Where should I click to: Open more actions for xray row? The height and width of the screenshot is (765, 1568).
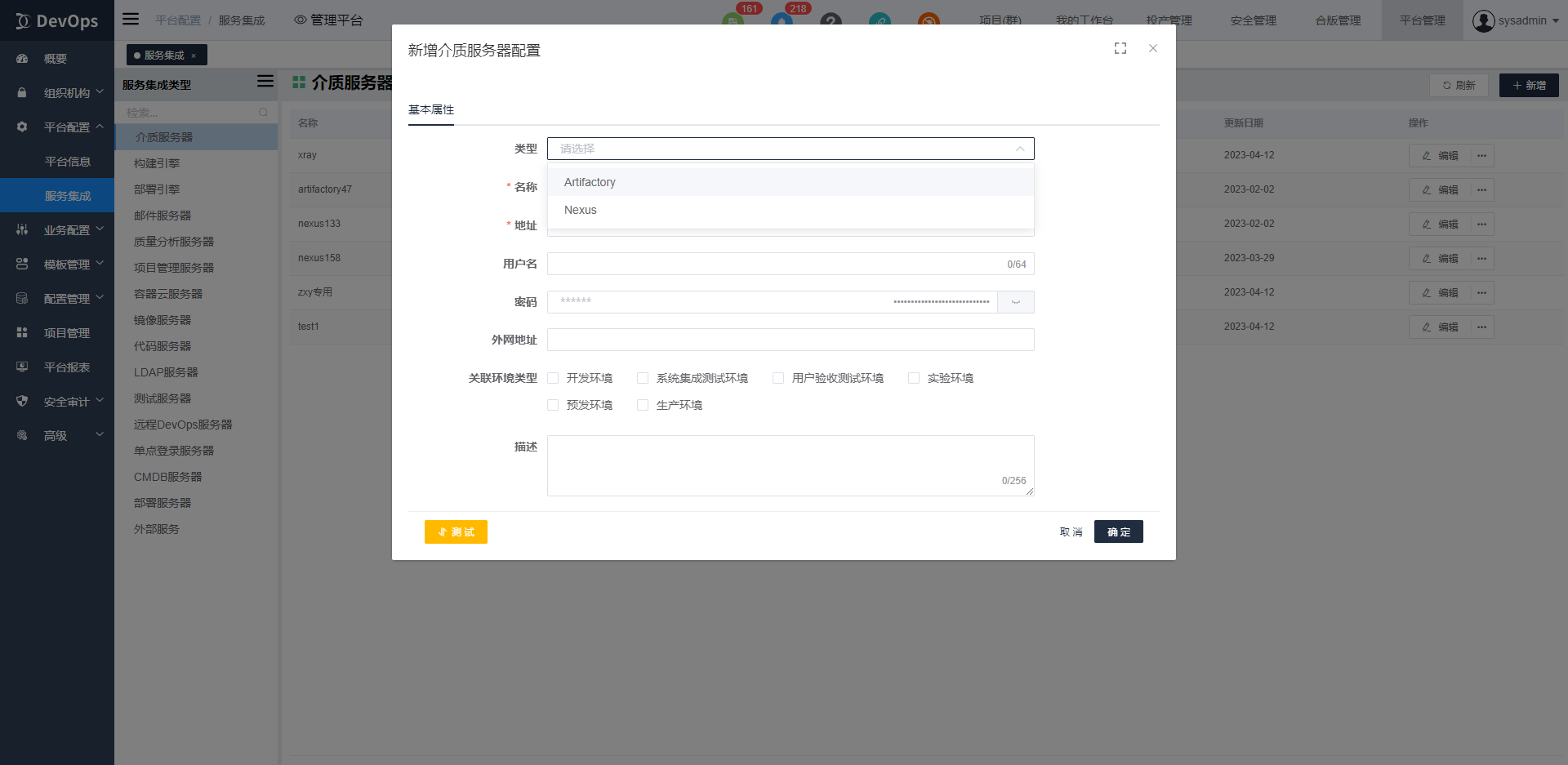[1482, 155]
